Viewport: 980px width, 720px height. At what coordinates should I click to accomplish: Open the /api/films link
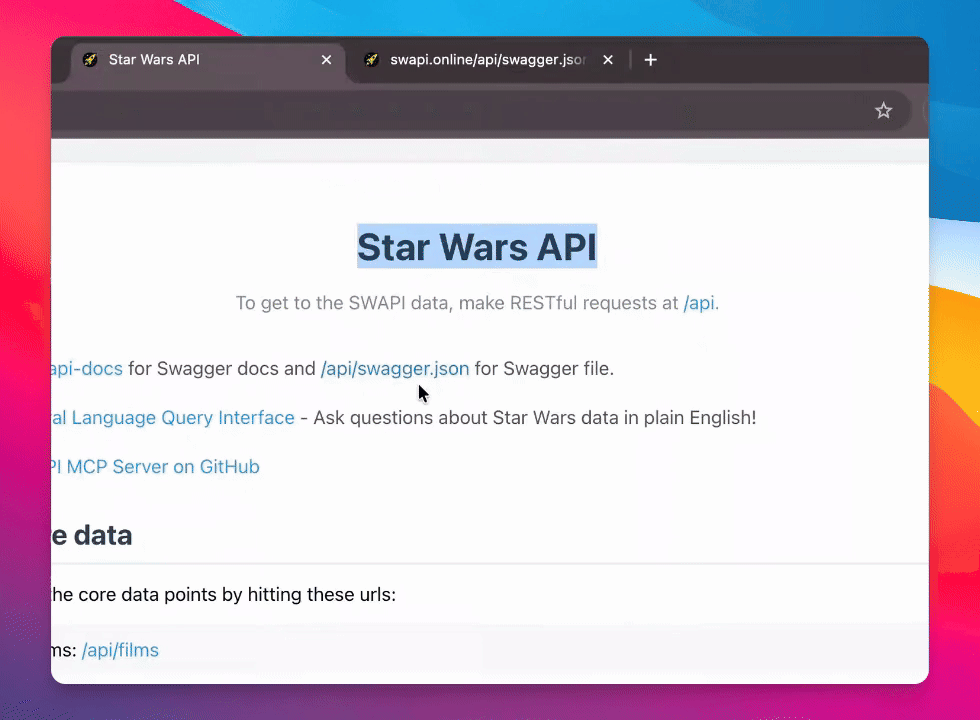(121, 651)
